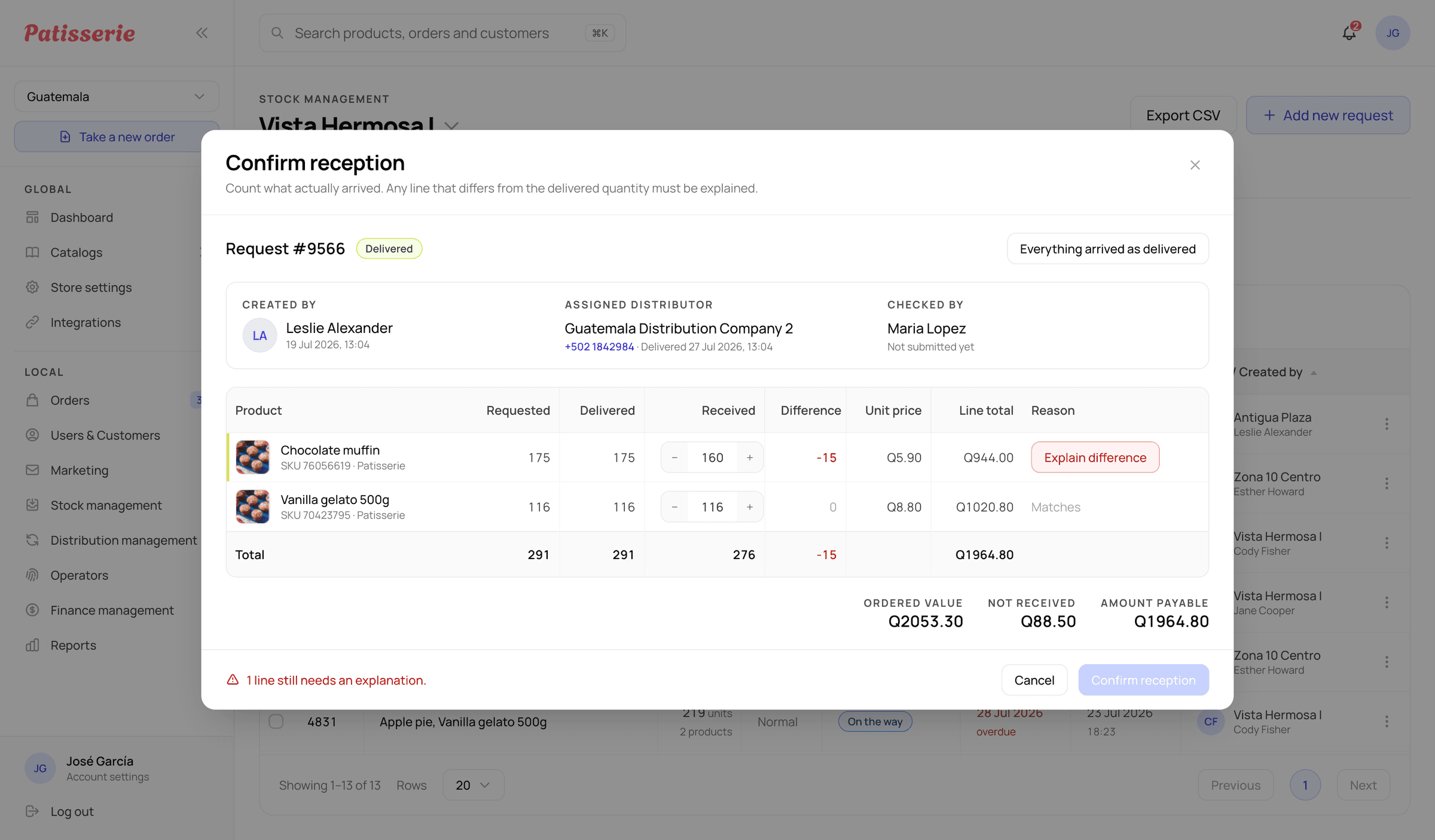1435x840 pixels.
Task: Click Explain difference for Chocolate muffin
Action: [x=1095, y=457]
